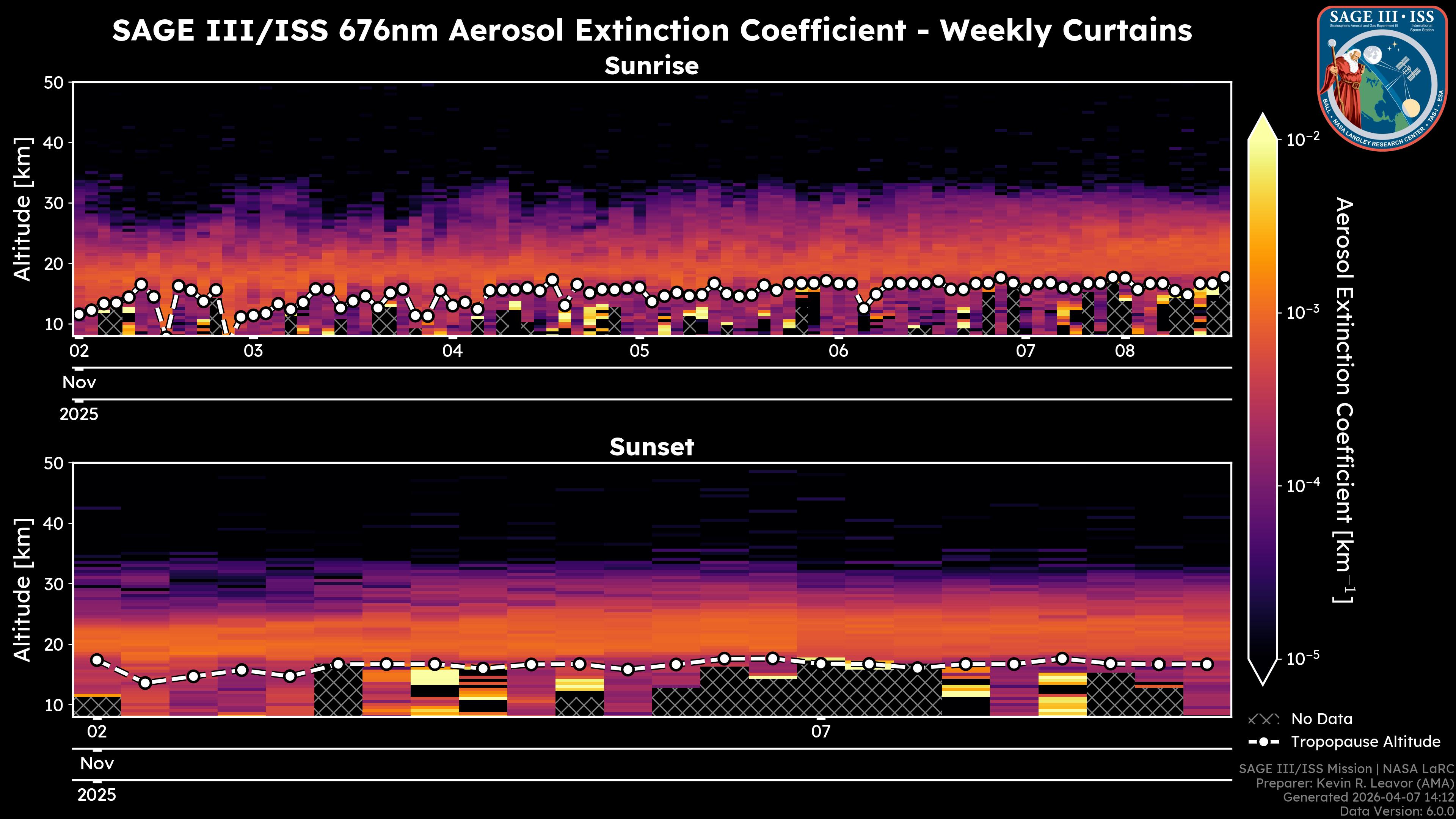Click the Tropopause Altitude legend marker
This screenshot has height=819, width=1456.
coord(1263,742)
